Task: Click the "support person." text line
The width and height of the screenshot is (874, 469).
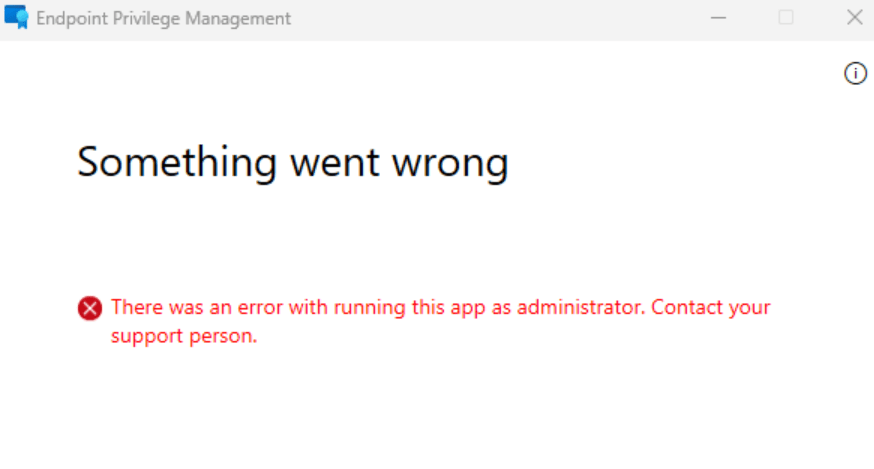Action: pos(184,336)
